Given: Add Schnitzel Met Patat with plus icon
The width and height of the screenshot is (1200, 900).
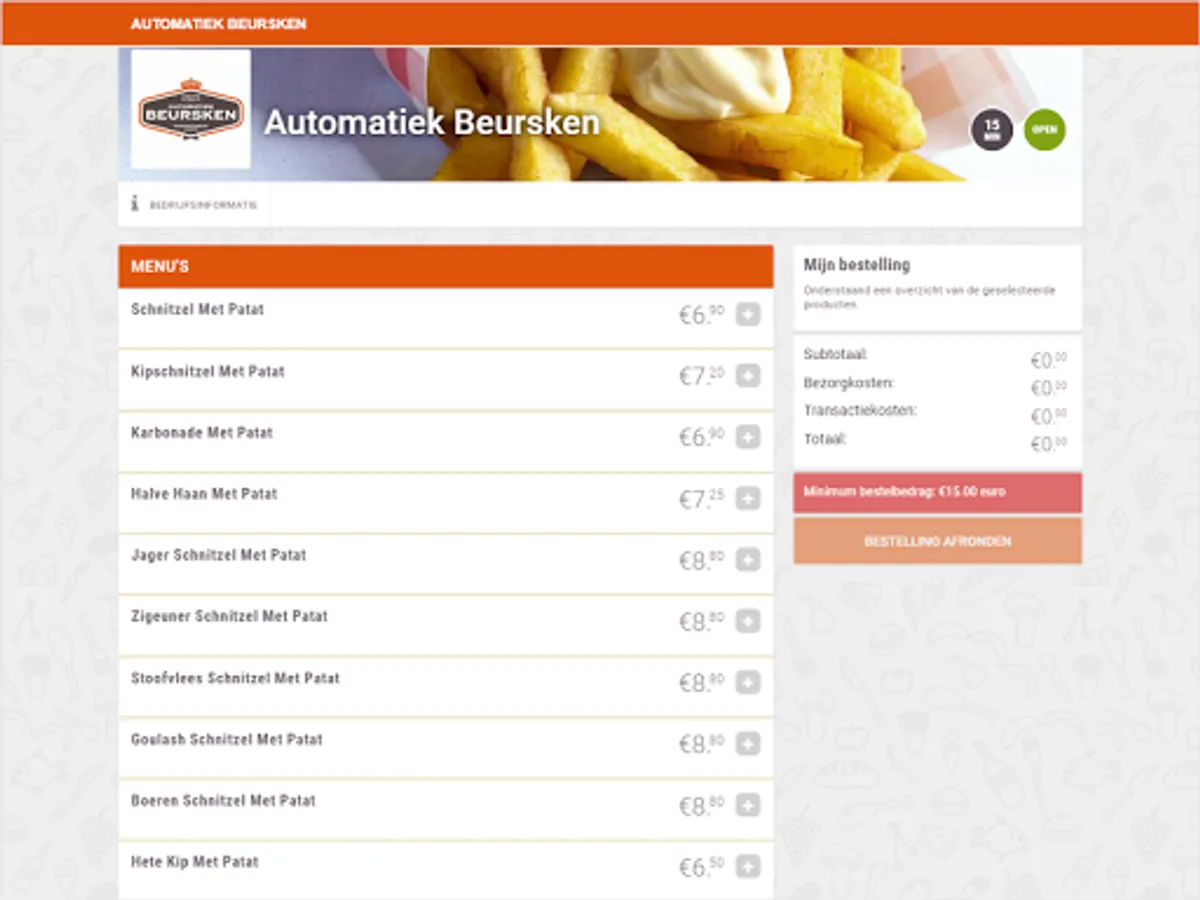Looking at the screenshot, I should click(748, 315).
